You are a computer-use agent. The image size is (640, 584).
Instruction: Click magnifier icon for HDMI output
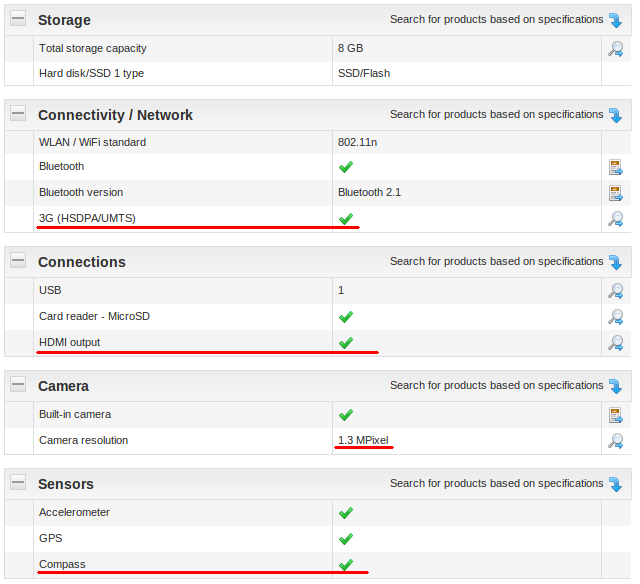coord(616,343)
